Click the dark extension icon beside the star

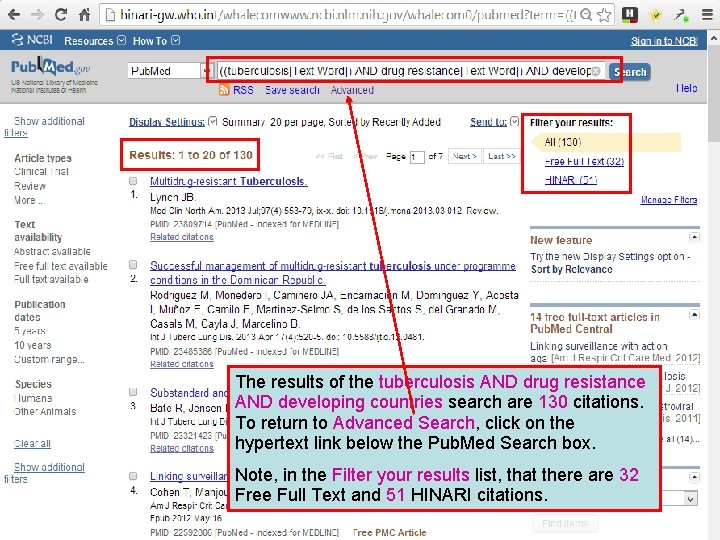click(630, 15)
